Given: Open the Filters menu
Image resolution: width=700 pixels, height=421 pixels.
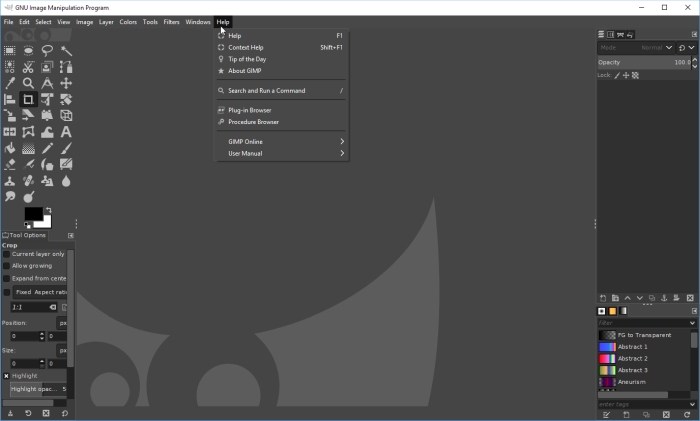Looking at the screenshot, I should (x=171, y=22).
